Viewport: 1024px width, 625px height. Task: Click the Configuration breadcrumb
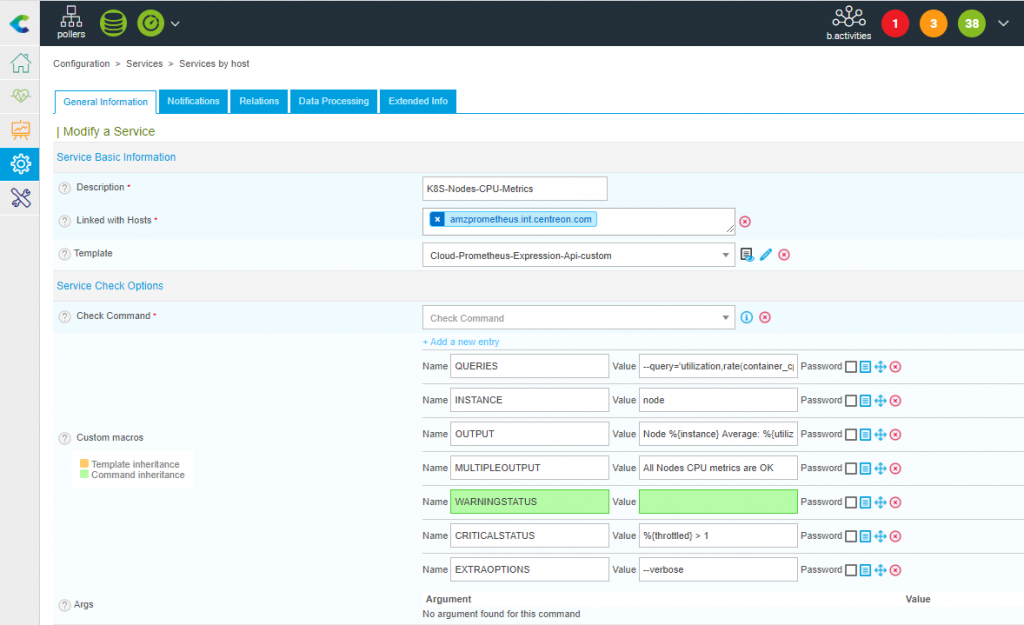[82, 63]
